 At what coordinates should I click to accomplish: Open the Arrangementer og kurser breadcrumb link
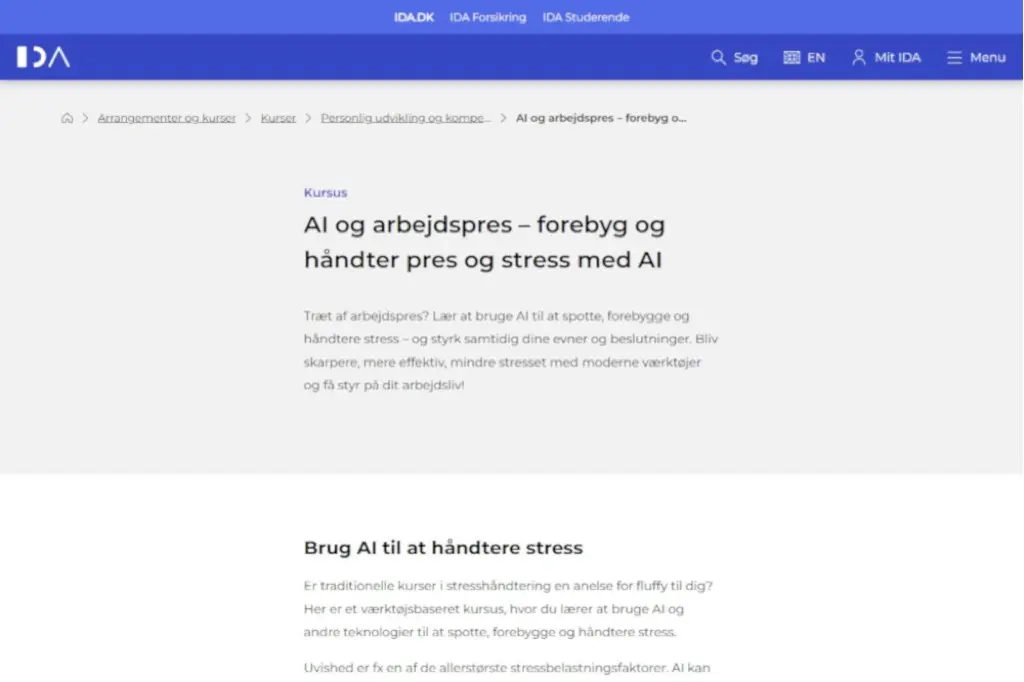point(166,117)
